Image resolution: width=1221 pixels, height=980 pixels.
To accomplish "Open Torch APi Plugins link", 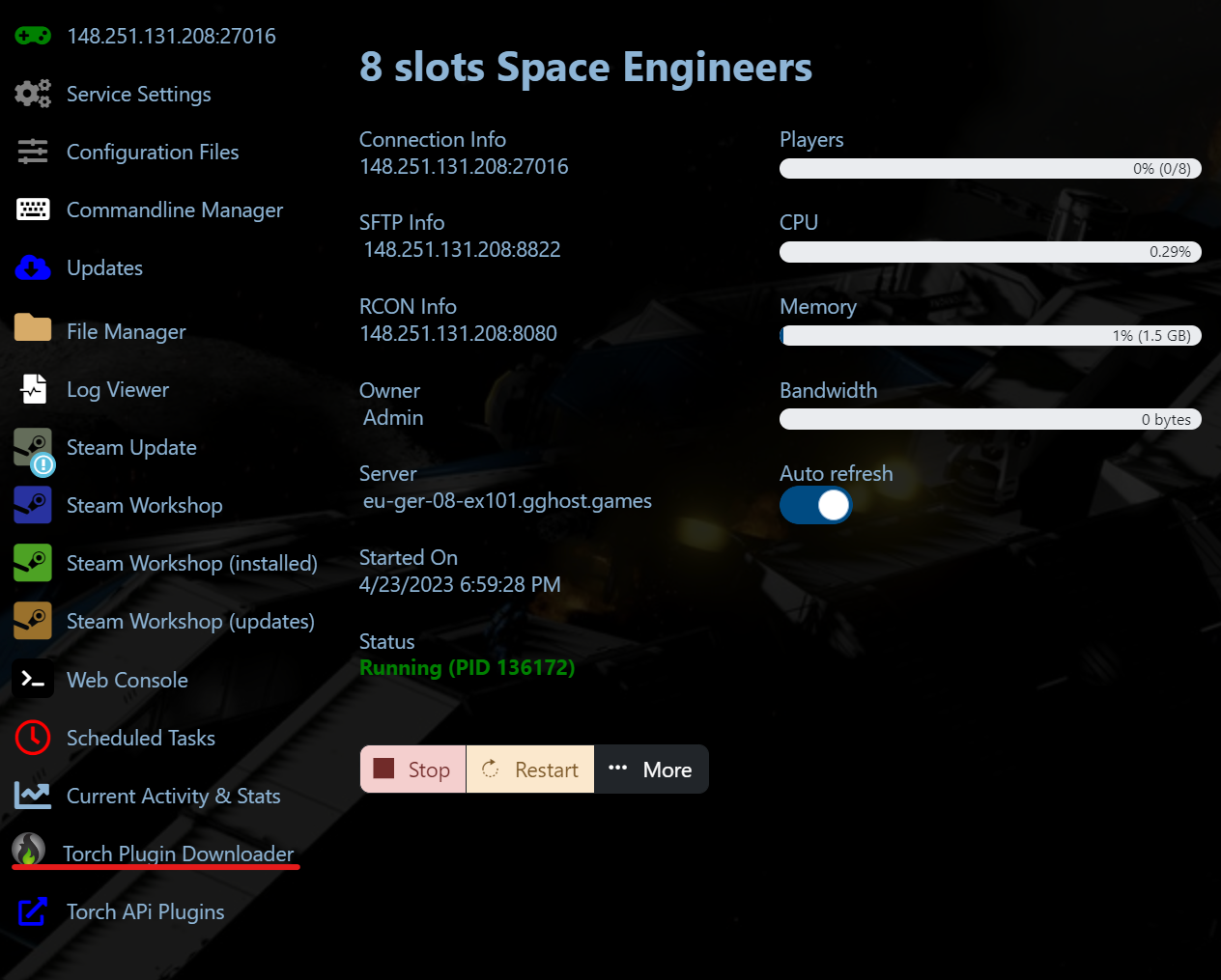I will click(146, 911).
